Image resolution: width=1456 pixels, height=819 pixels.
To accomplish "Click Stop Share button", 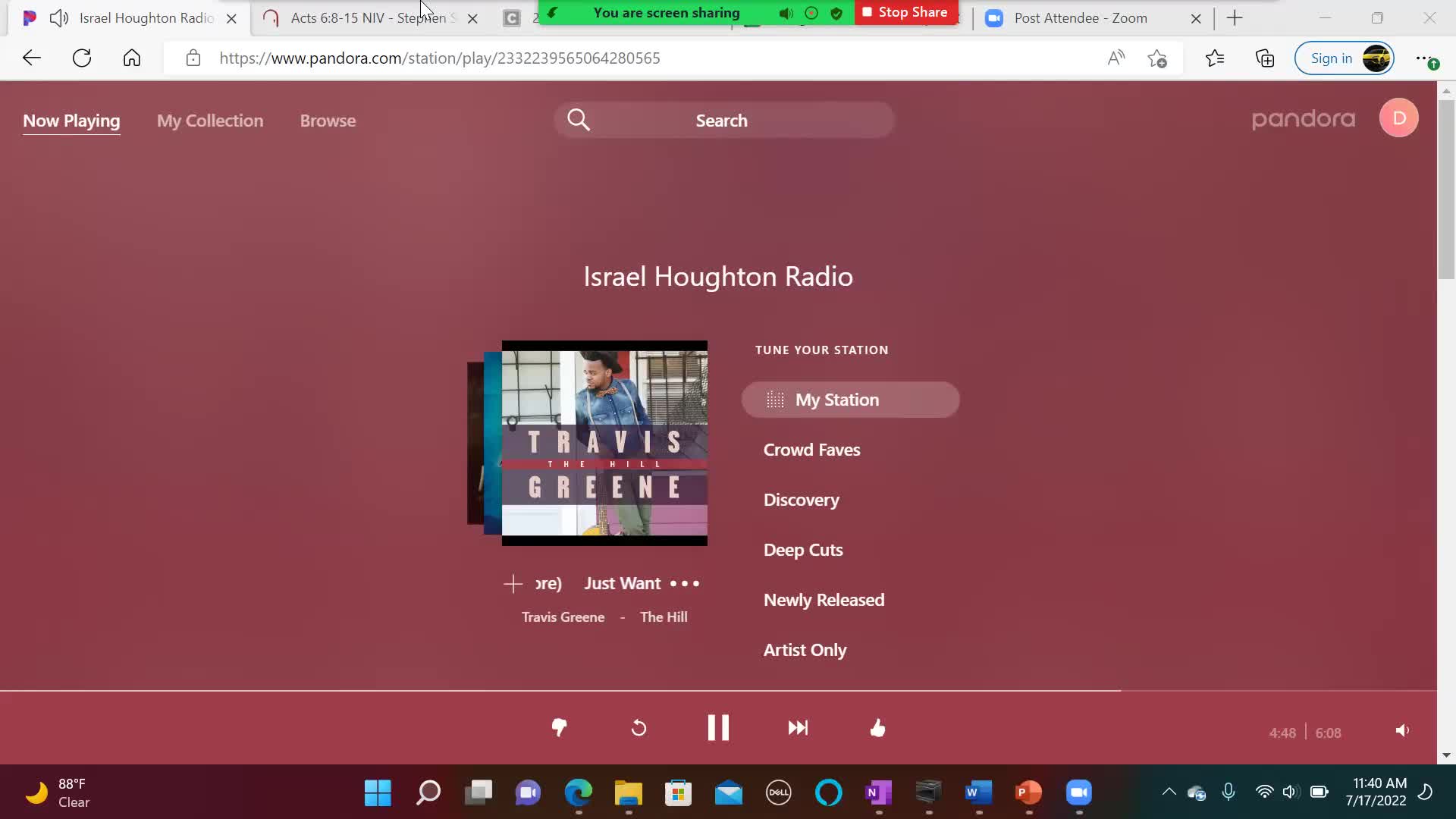I will 905,12.
